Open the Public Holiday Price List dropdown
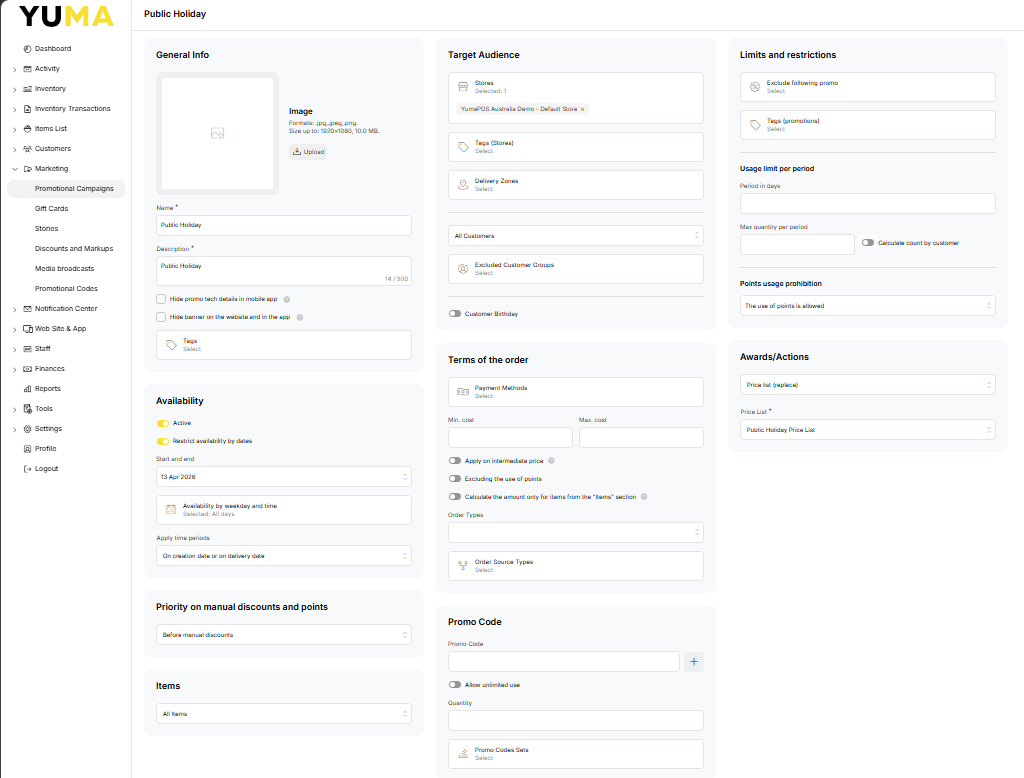Viewport: 1024px width, 778px height. 867,430
